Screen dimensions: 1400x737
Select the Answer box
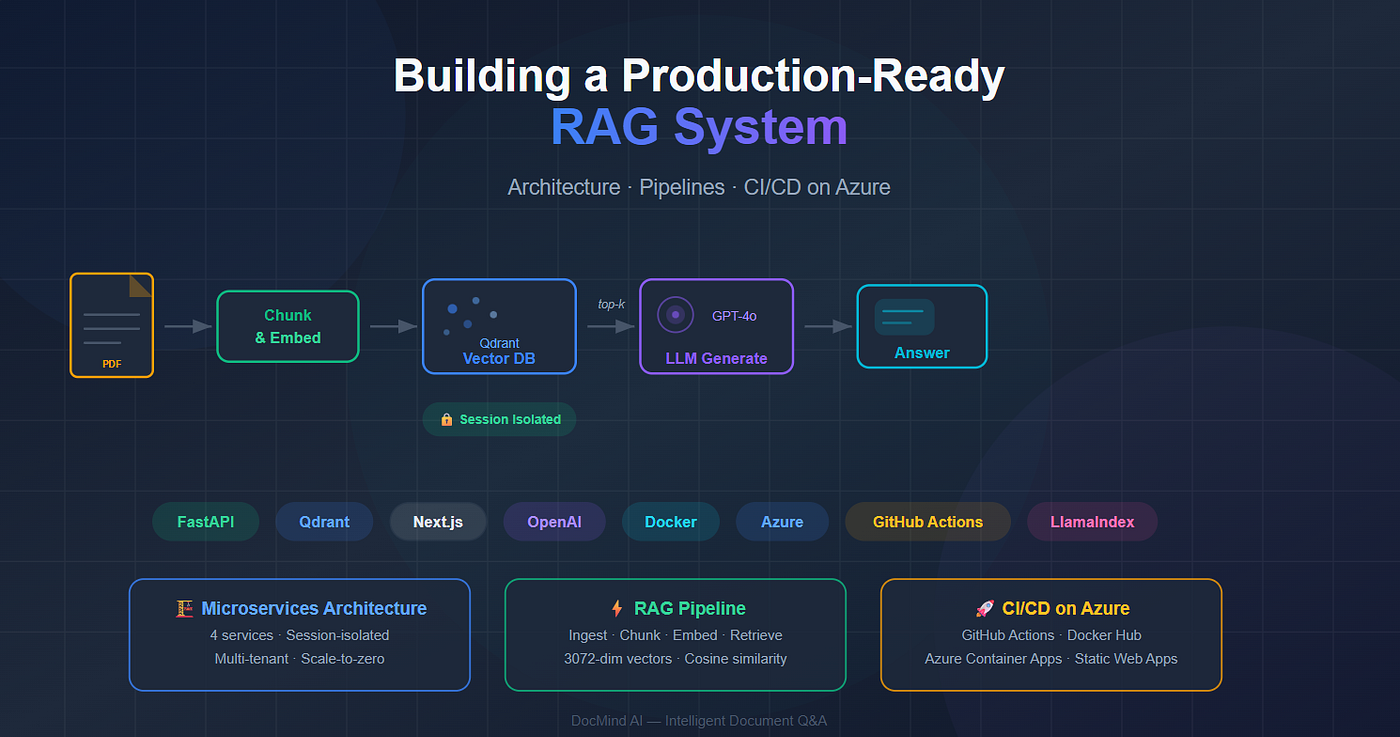point(922,326)
